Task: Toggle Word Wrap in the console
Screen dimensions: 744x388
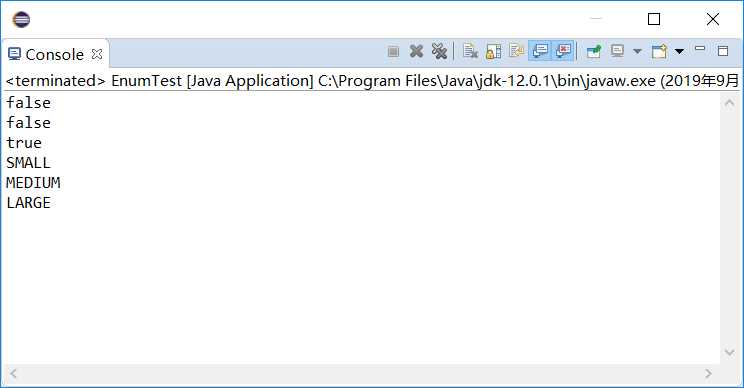Action: 516,50
